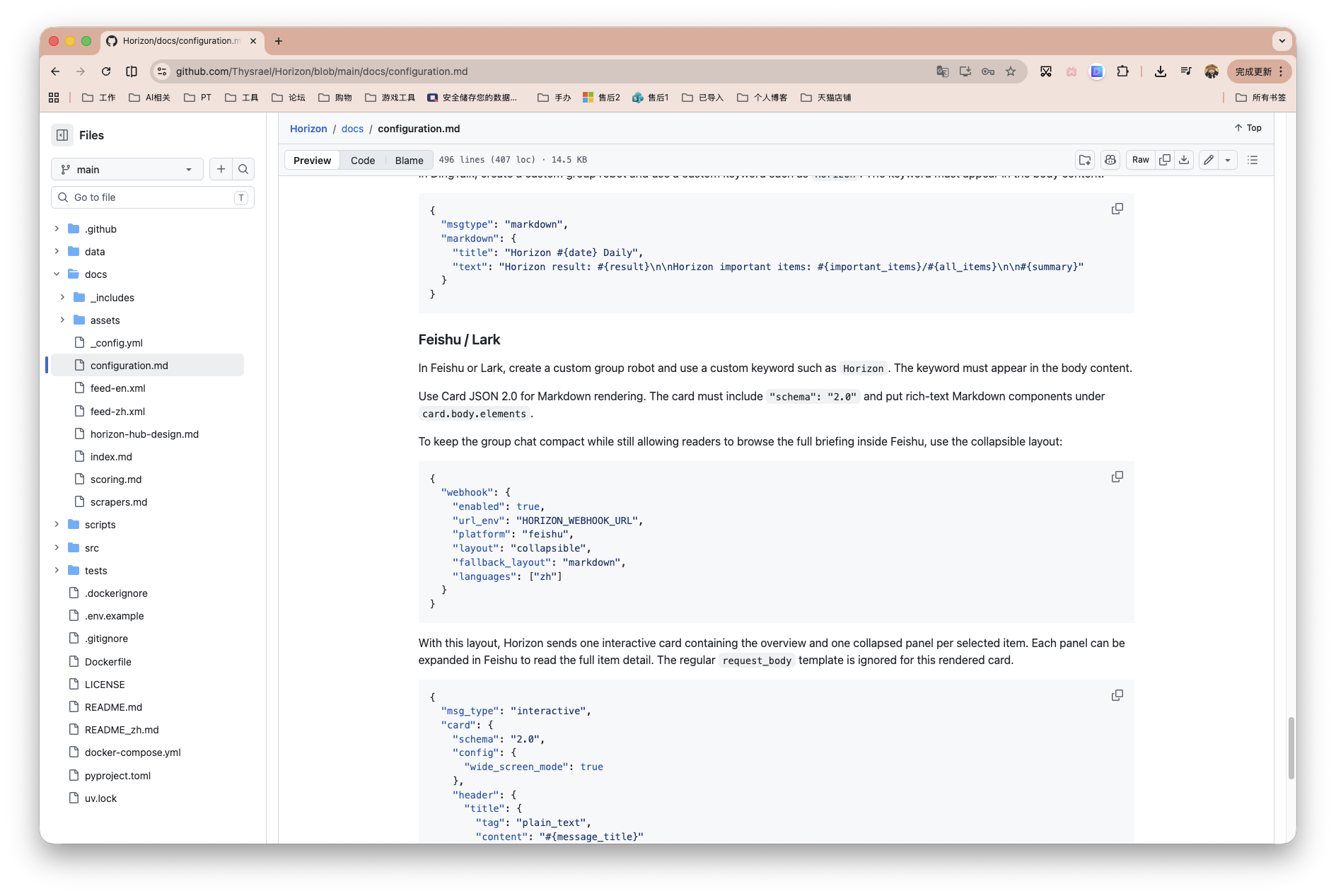Screen dimensions: 1336x896
Task: Ask Copilot about this file icon
Action: coord(1110,160)
